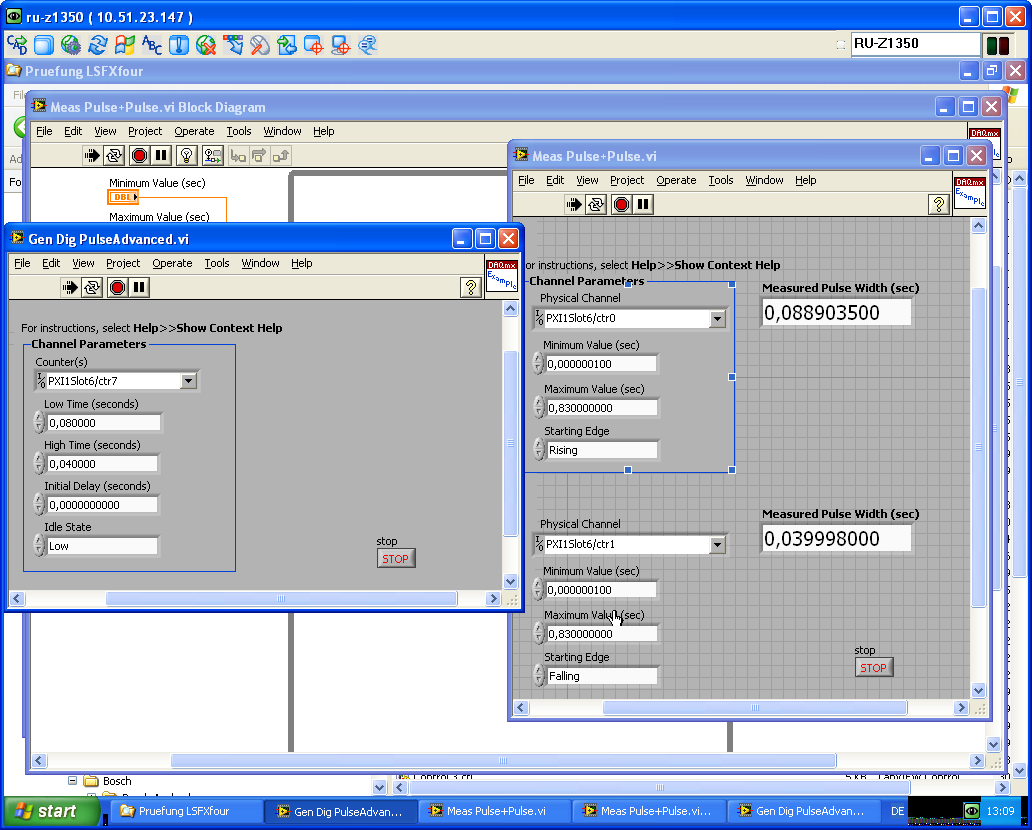The image size is (1032, 830).
Task: Open Project menu in Block Diagram window
Action: coord(145,131)
